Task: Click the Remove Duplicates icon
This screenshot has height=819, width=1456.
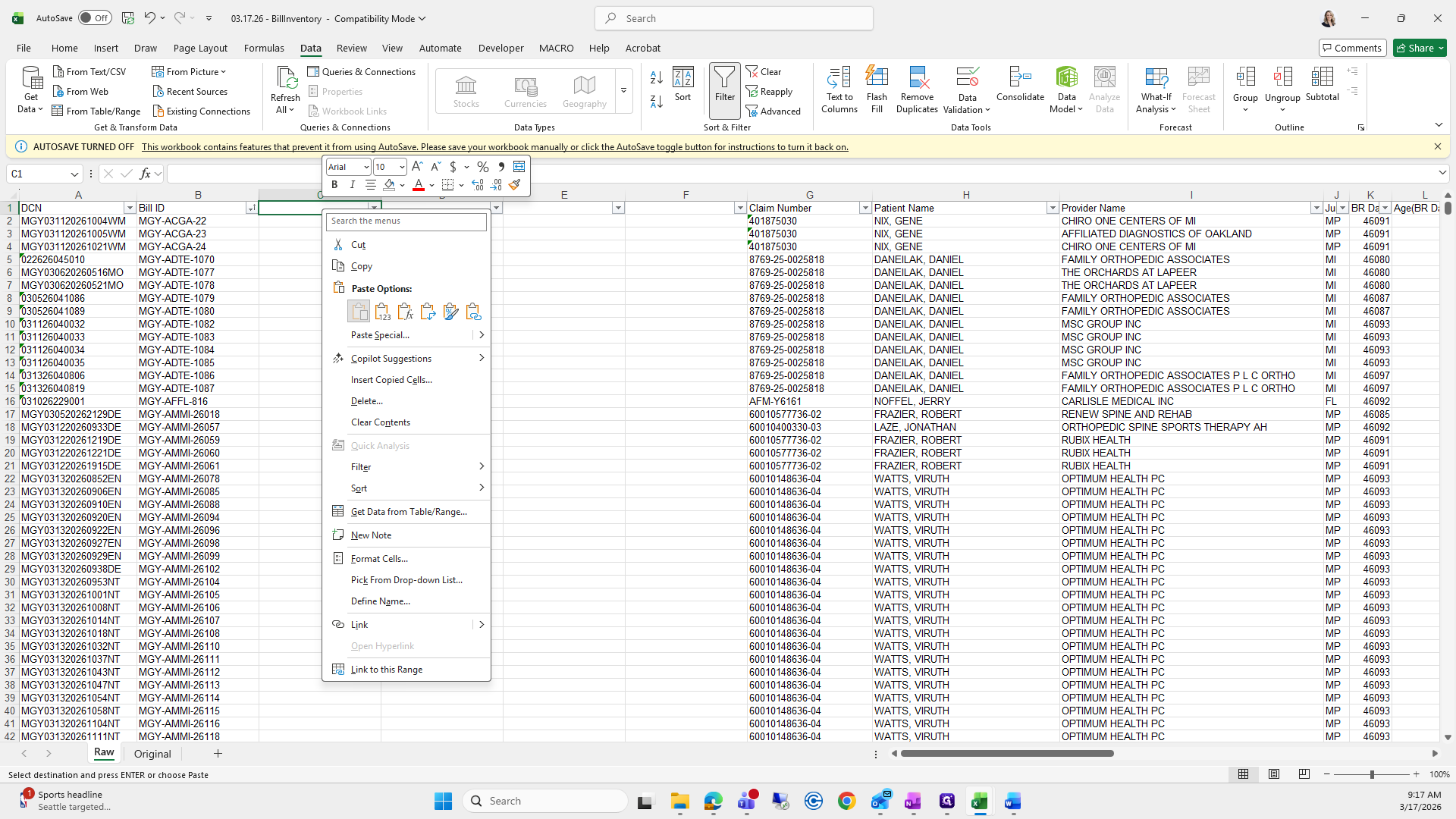Action: point(917,78)
